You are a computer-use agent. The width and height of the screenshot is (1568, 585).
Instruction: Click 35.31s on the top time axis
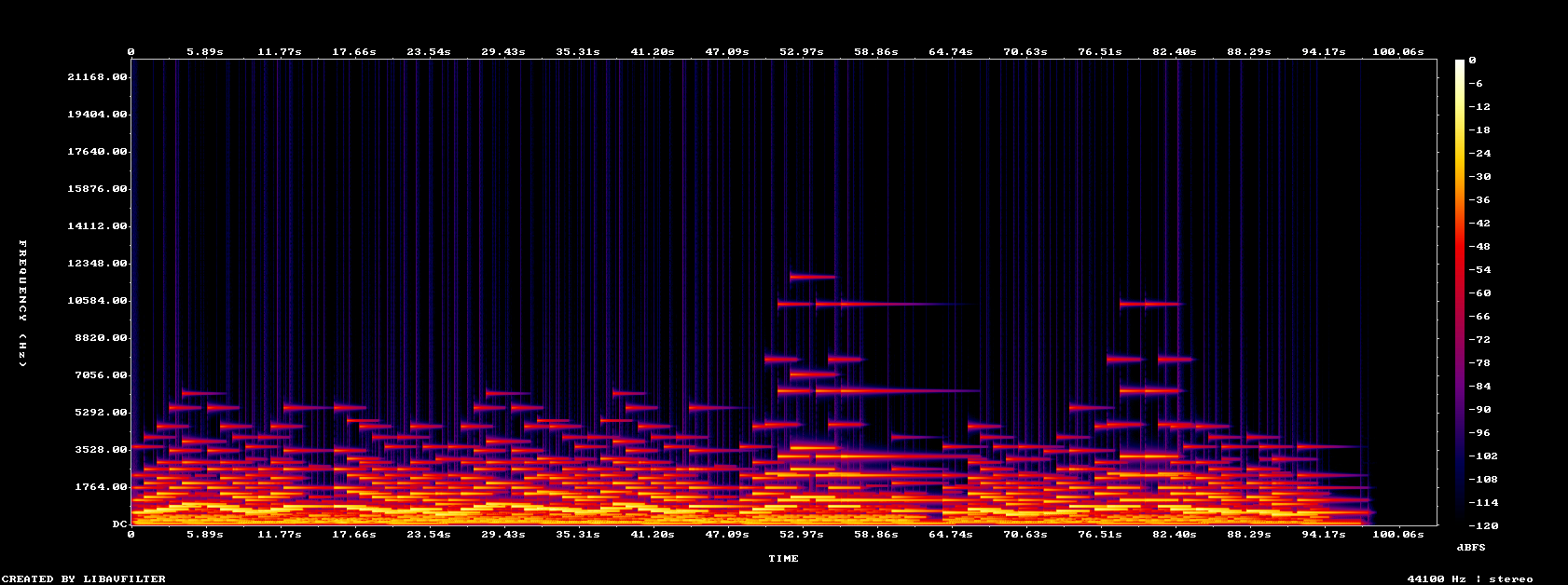(x=578, y=52)
